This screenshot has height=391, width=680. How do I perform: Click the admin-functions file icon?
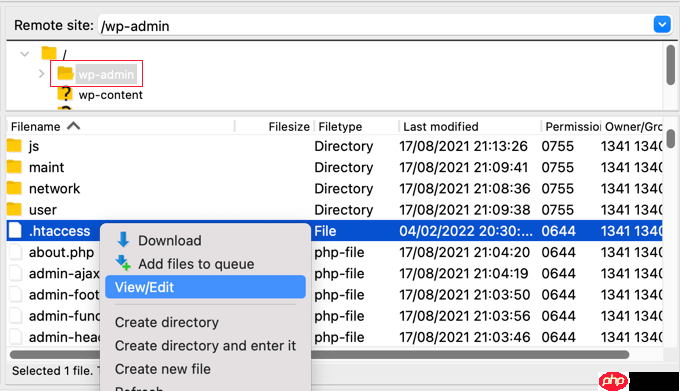(15, 316)
